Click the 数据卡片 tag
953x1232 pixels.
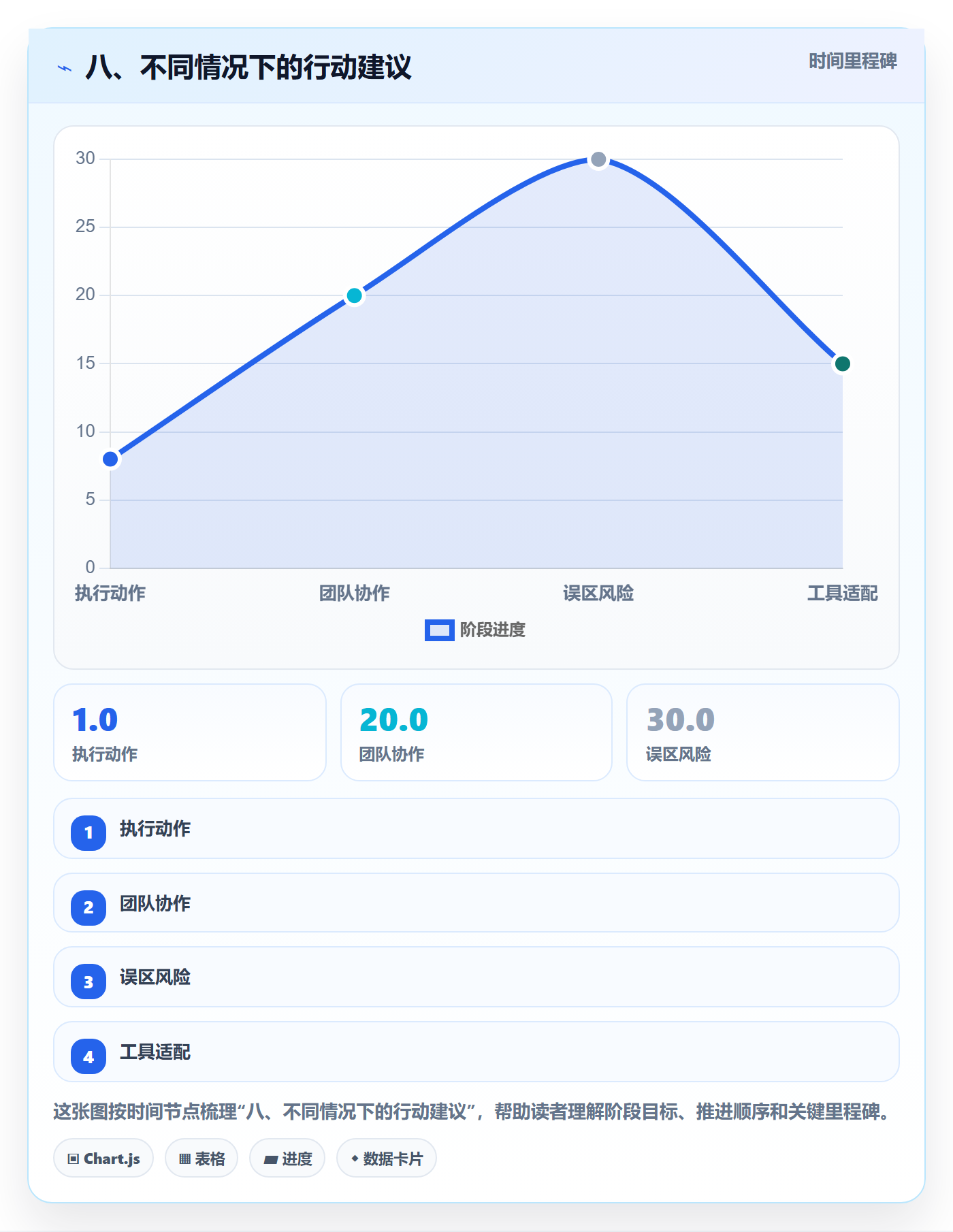(x=387, y=1158)
